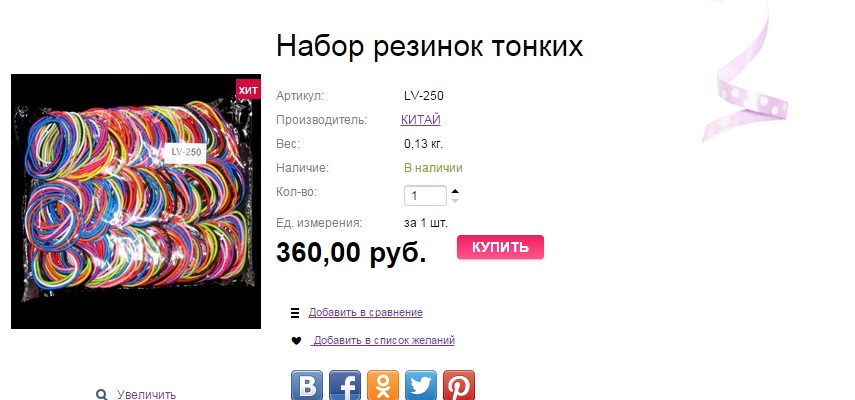Click the ХИТ badge on photo
Screen dimensions: 855x400
click(248, 90)
